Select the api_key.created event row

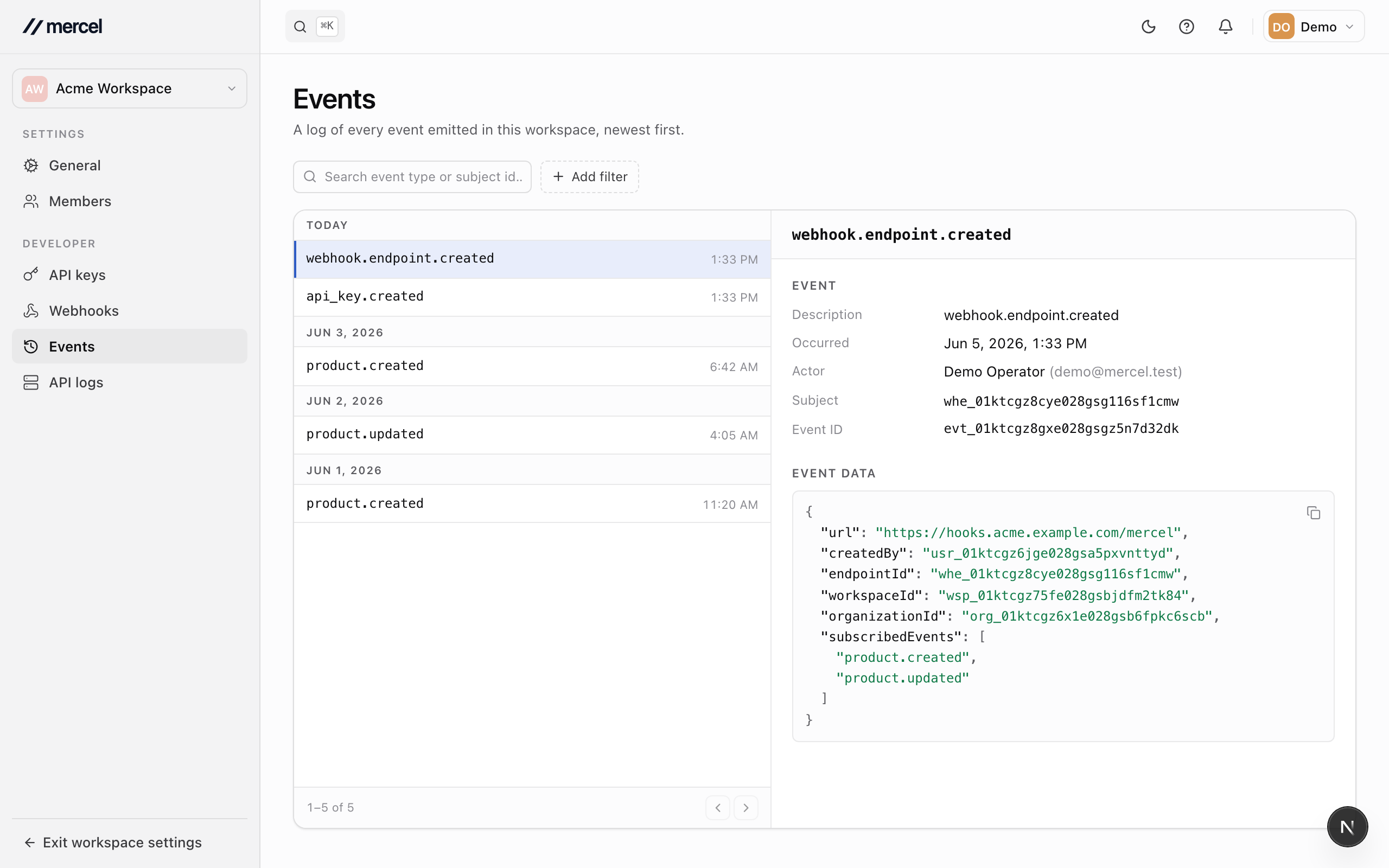pyautogui.click(x=532, y=297)
